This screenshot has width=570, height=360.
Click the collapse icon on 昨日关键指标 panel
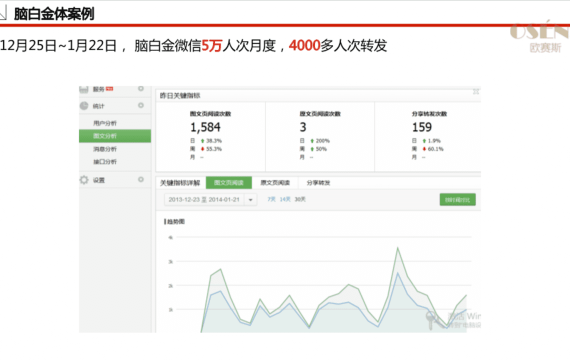[x=476, y=92]
